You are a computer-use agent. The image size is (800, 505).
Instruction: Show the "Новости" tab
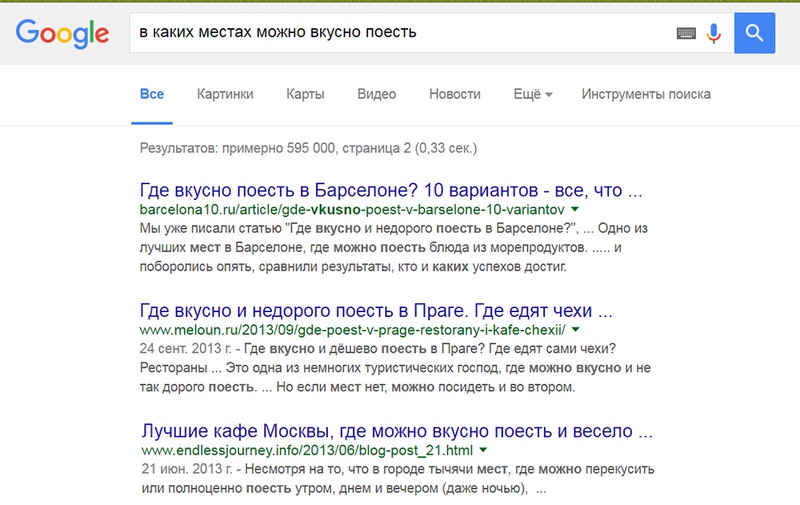click(455, 94)
